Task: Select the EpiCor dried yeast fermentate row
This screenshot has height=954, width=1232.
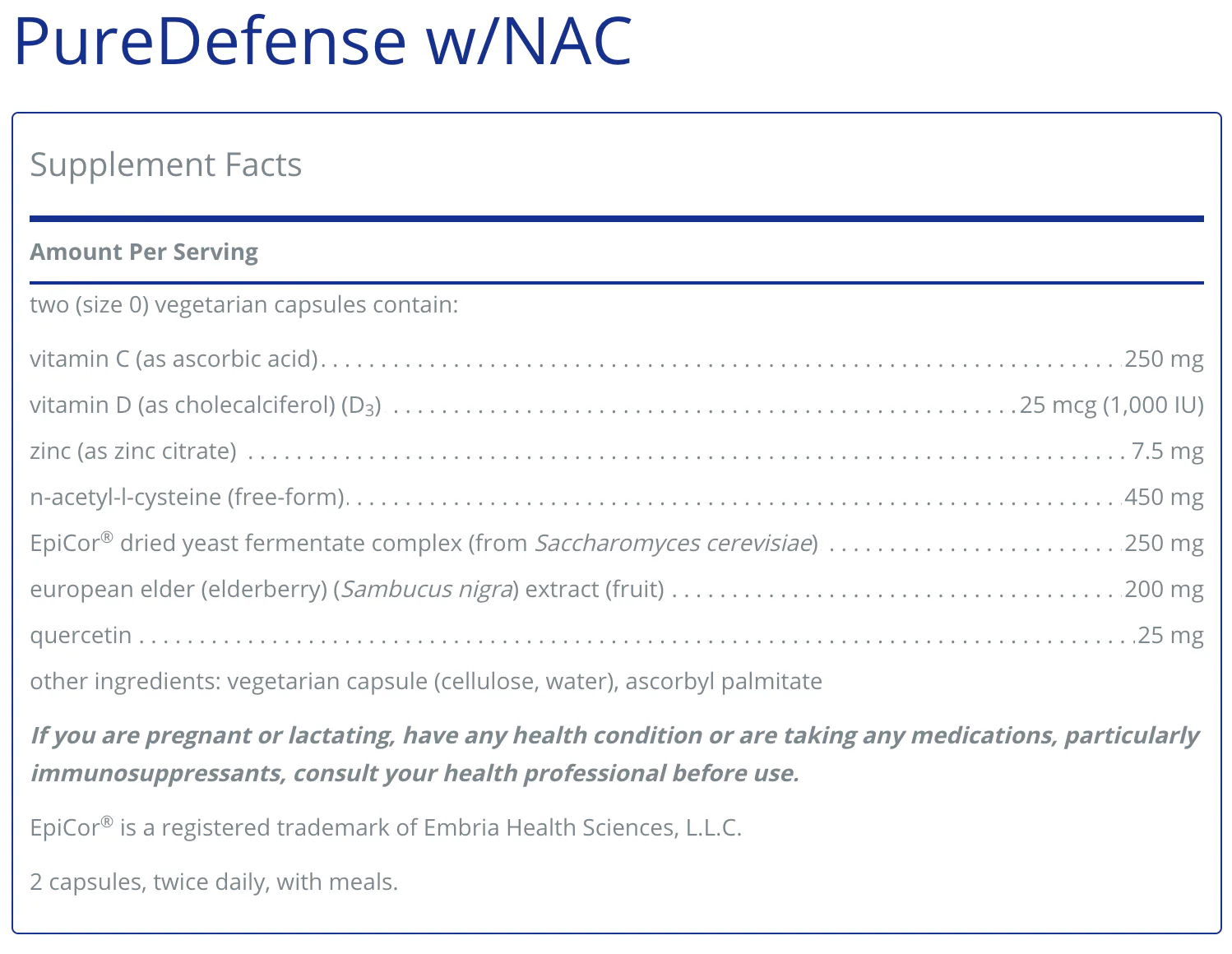Action: [x=617, y=544]
